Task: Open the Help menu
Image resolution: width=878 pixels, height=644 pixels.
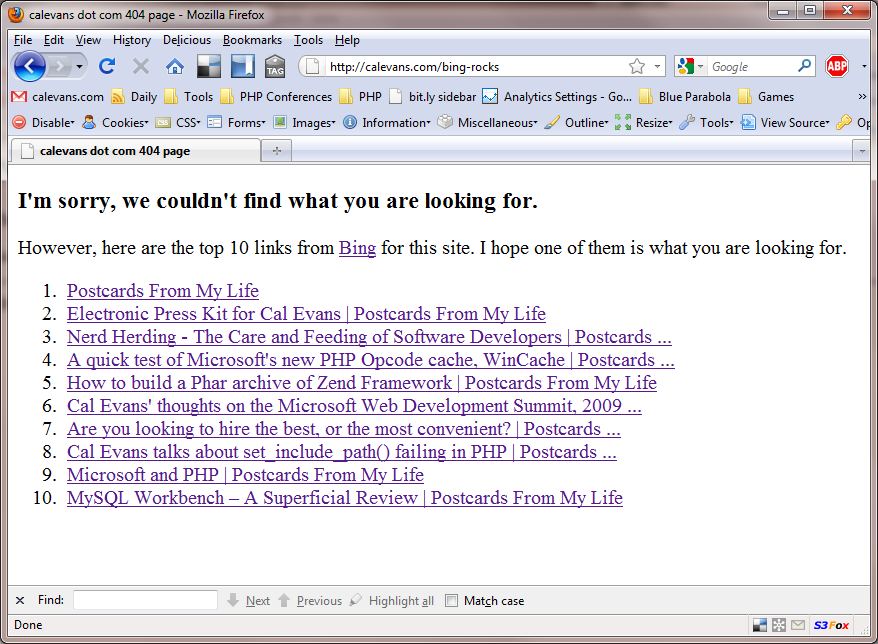Action: coord(347,40)
